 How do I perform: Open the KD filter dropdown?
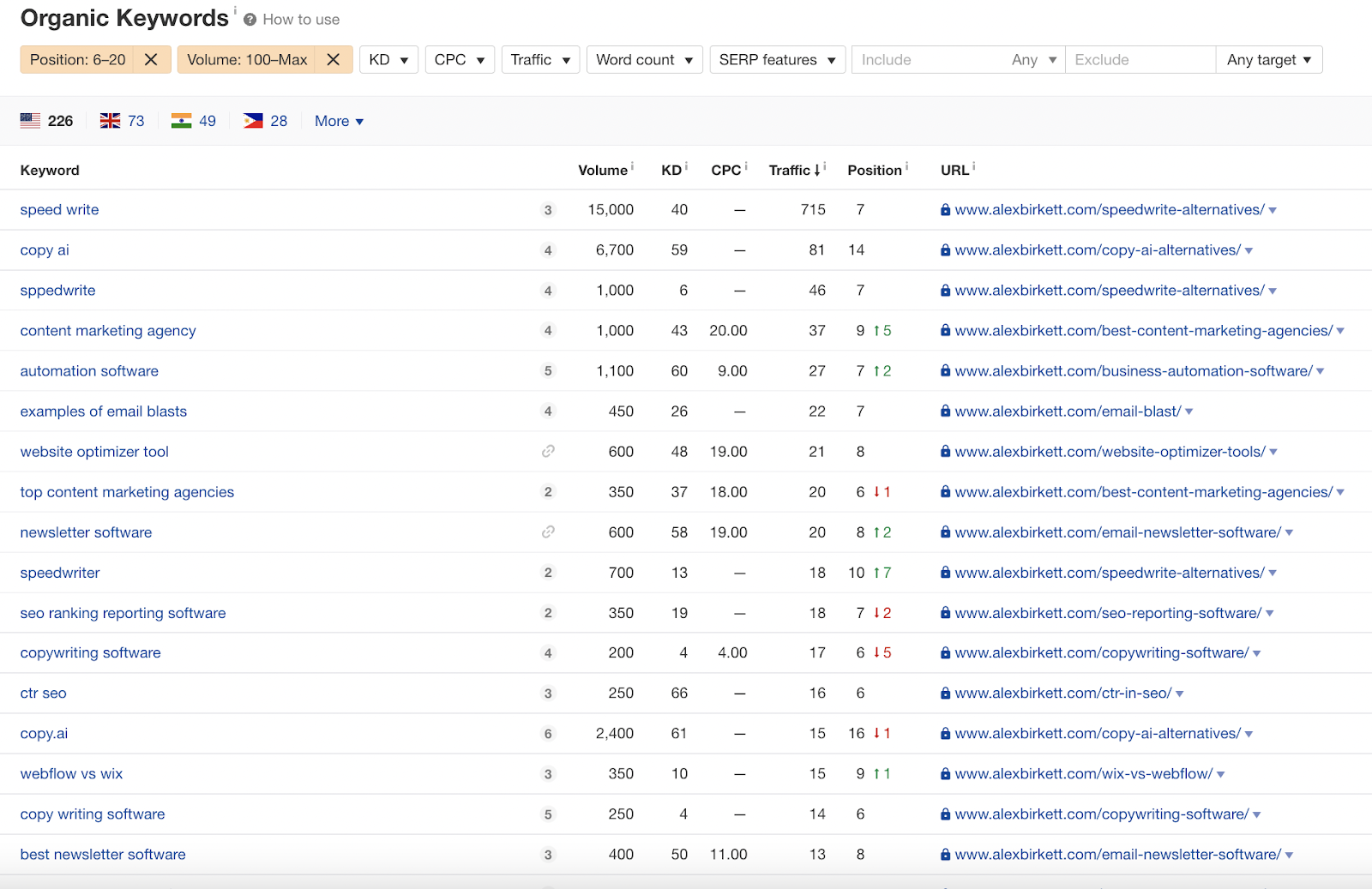click(x=388, y=60)
